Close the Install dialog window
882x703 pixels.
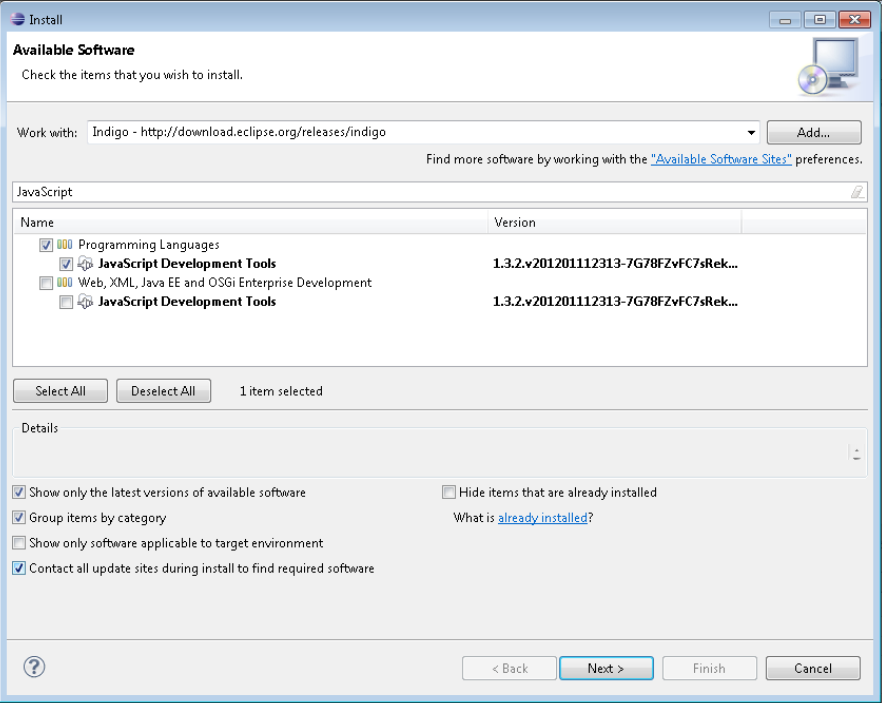(x=854, y=20)
